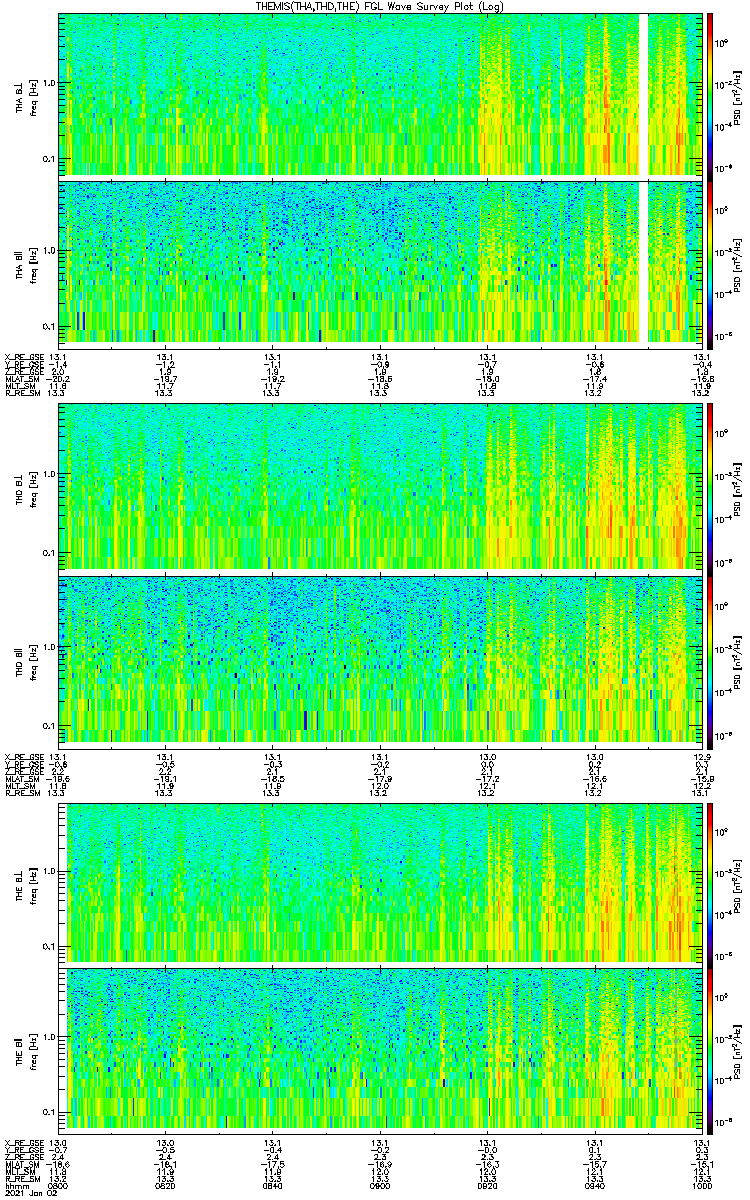
Task: Click the 'X_RE_GSE' row label under the THE panels
Action: (x=24, y=1142)
